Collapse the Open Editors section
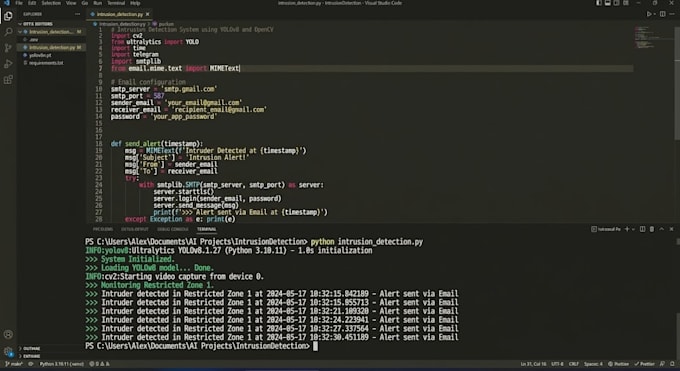Viewport: 680px width, 371px height. click(x=51, y=24)
